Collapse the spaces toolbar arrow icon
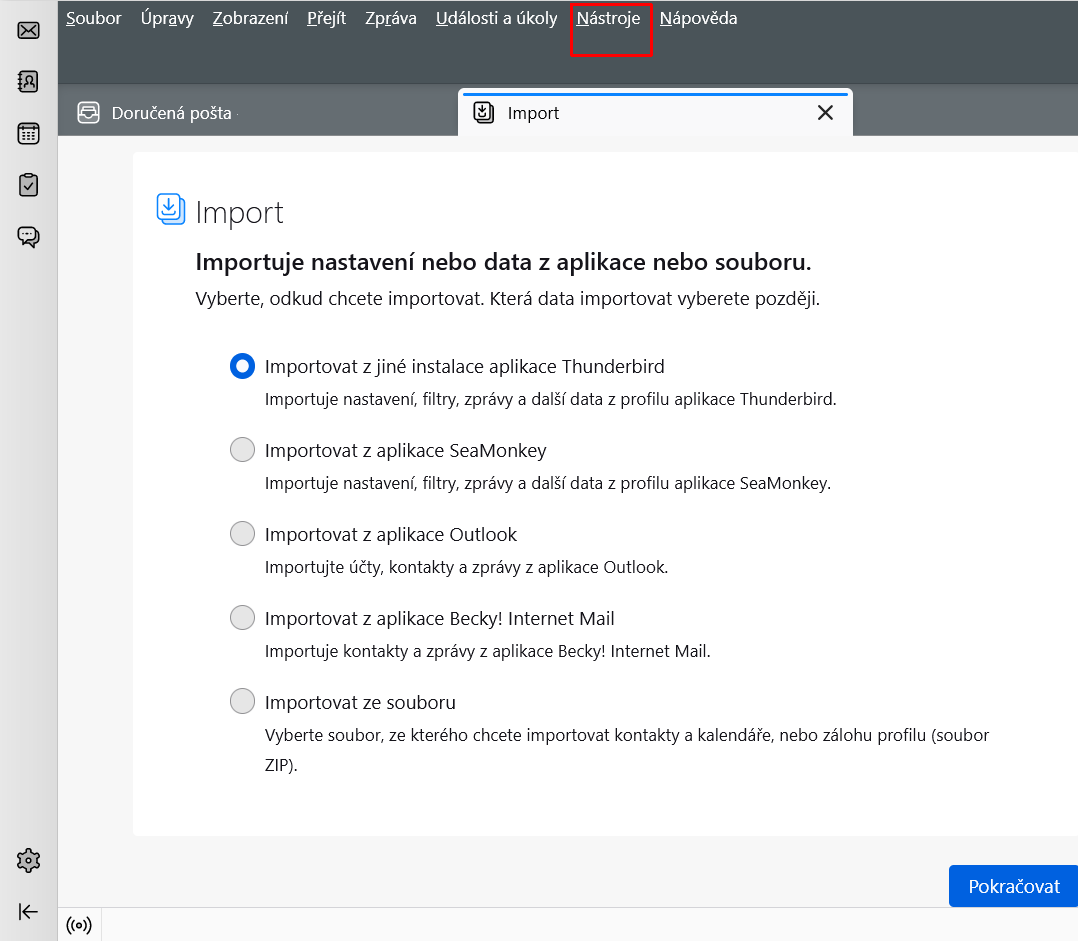Screen dimensions: 1078x941 point(28,911)
